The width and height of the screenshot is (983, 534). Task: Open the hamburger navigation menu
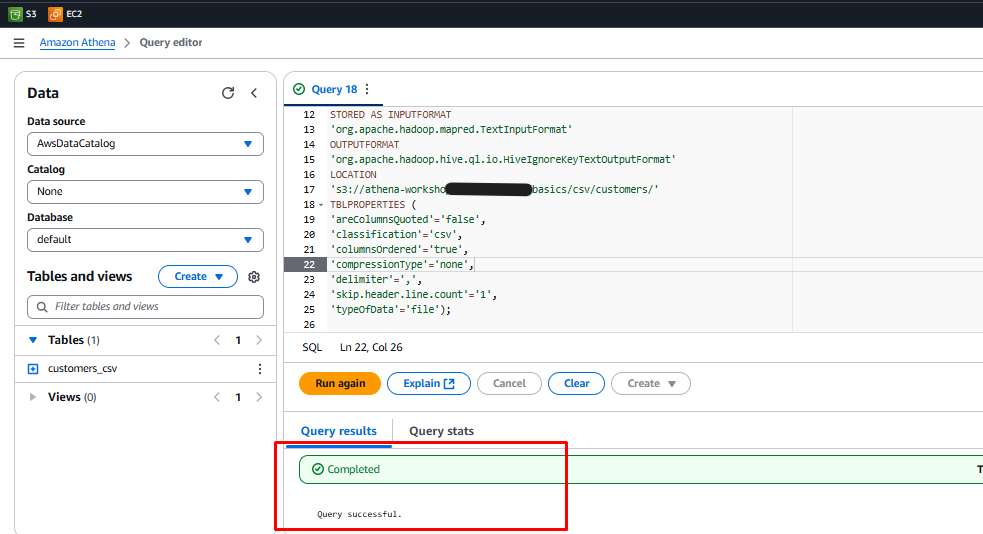click(x=19, y=43)
